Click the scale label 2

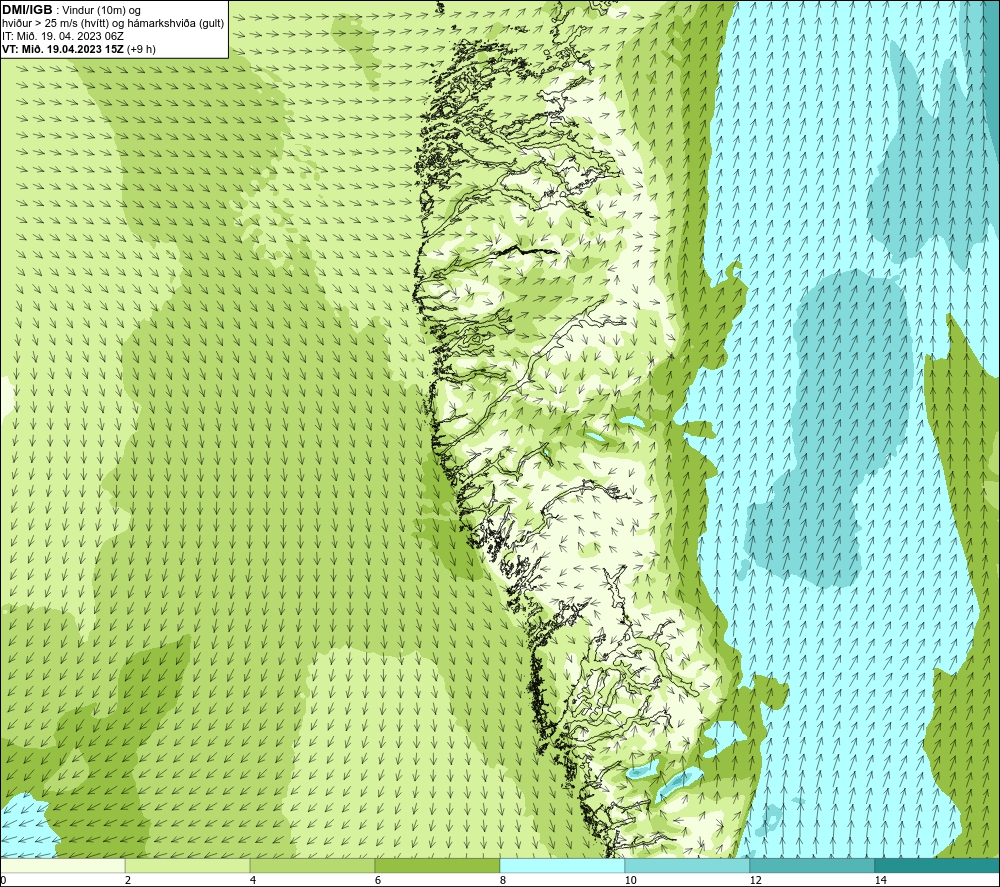(128, 880)
